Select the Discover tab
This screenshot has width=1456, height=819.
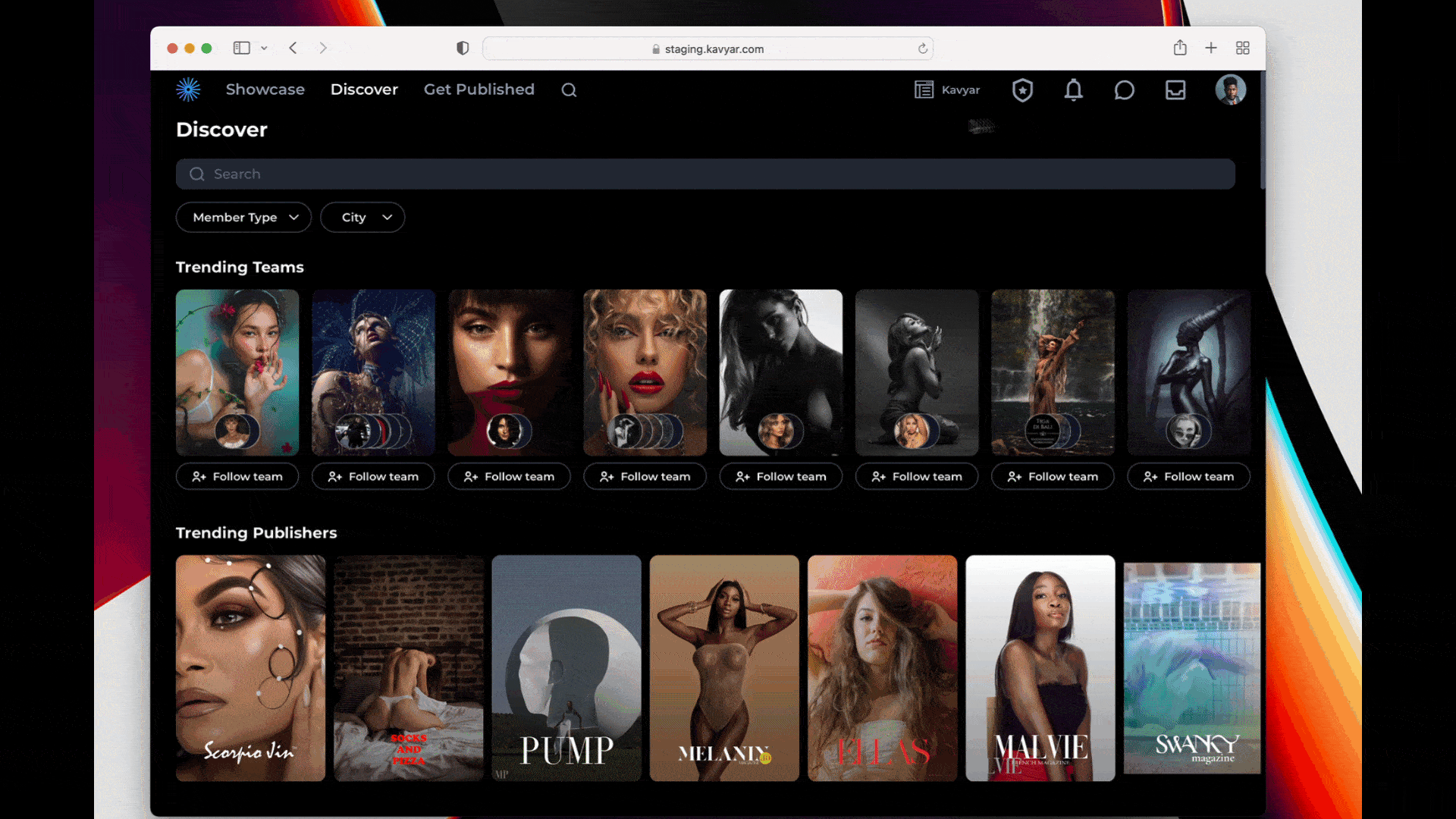click(x=364, y=89)
